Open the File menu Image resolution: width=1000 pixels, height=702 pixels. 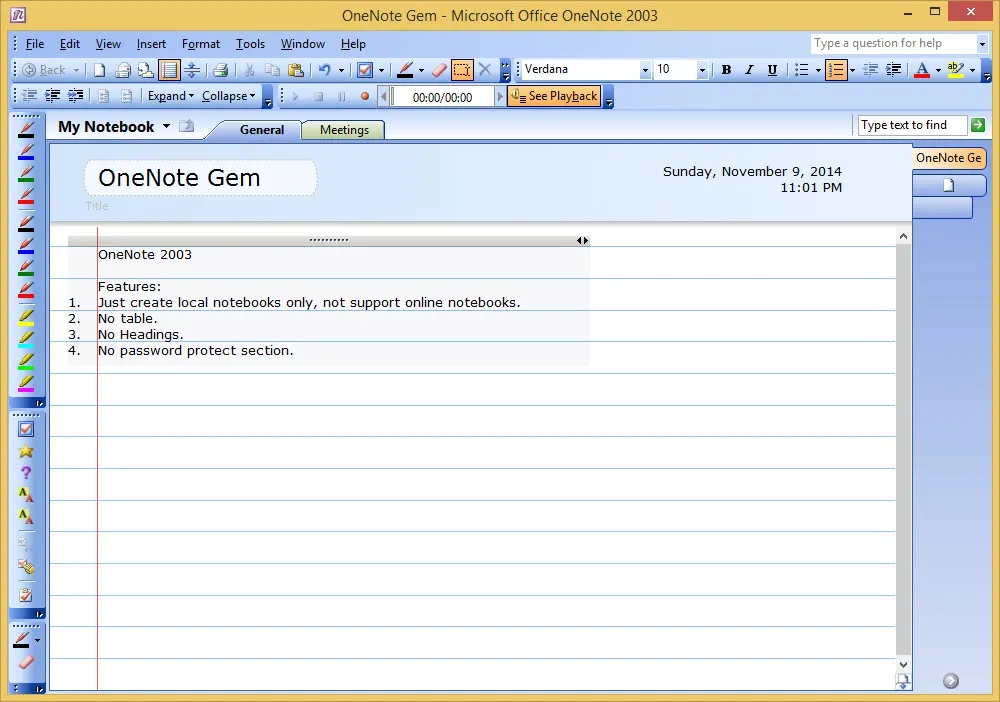coord(34,44)
